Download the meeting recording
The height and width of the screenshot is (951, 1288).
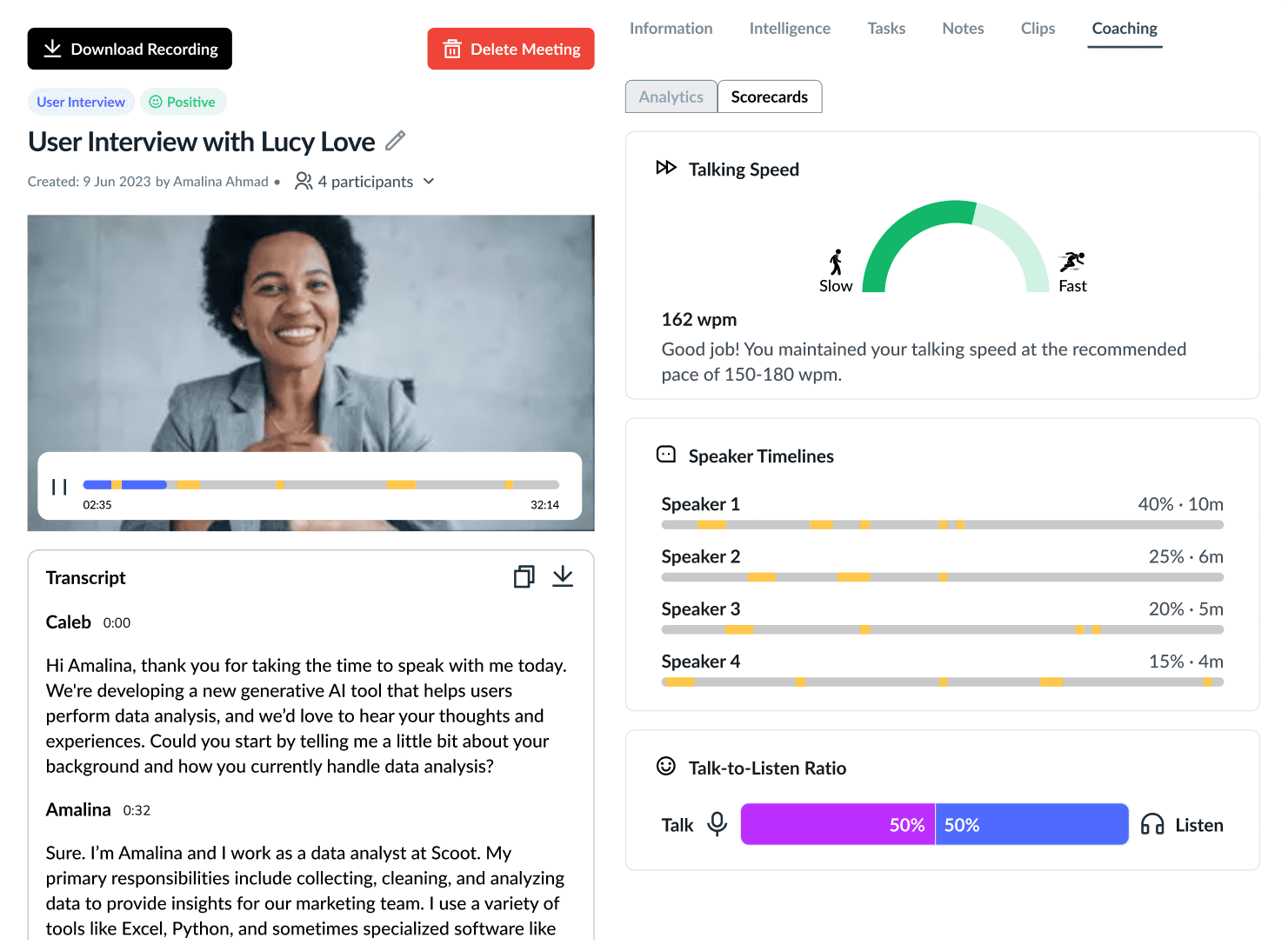pyautogui.click(x=129, y=49)
